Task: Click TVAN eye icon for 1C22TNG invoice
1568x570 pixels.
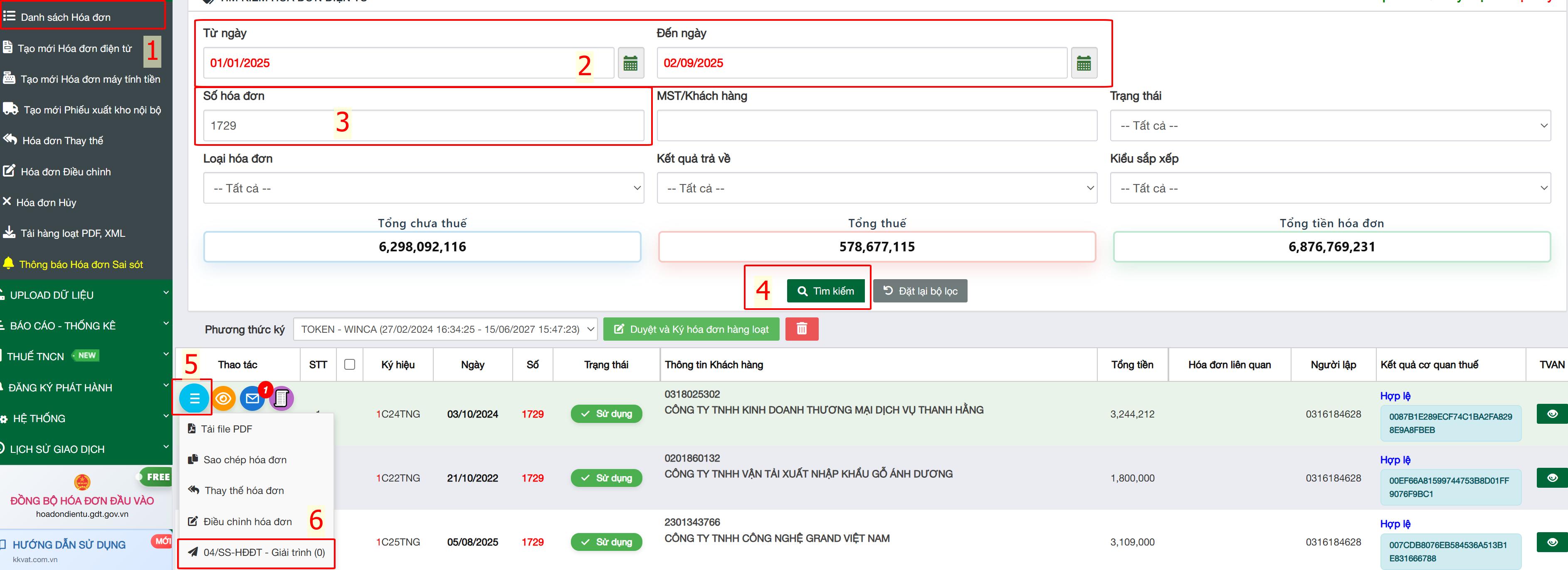Action: [x=1551, y=477]
